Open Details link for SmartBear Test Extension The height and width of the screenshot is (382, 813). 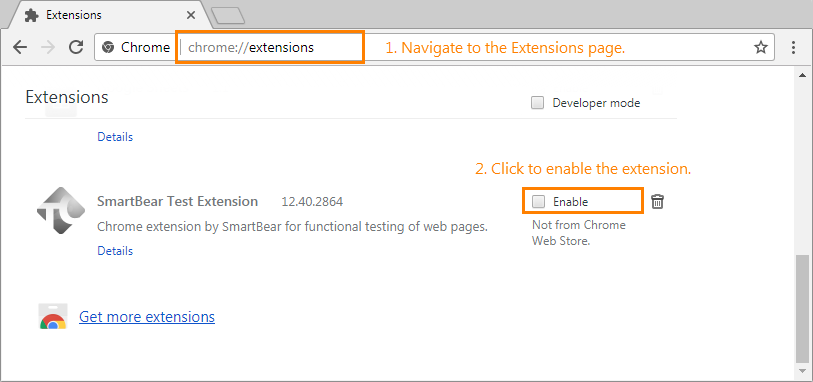pos(115,251)
